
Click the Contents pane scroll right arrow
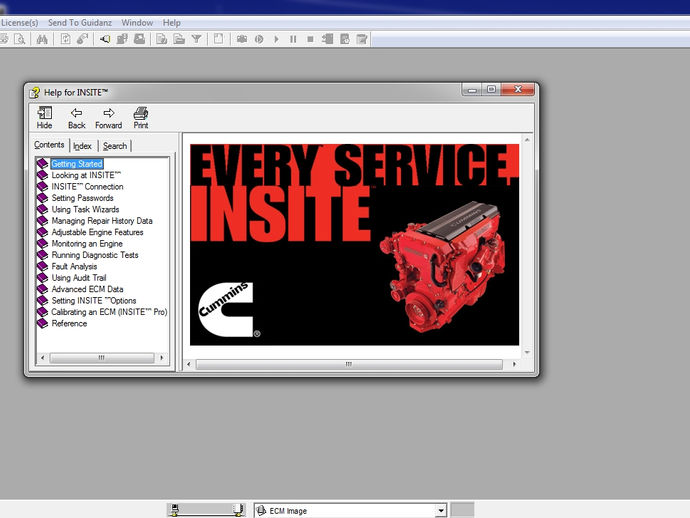(x=161, y=358)
